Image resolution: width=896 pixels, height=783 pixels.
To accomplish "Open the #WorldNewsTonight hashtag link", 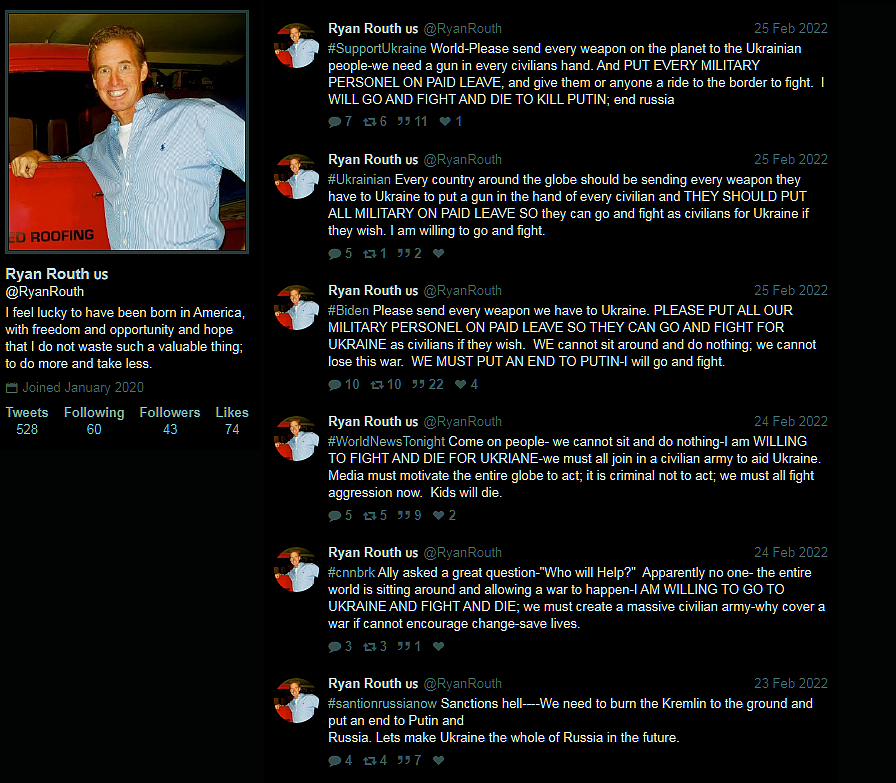I will pyautogui.click(x=386, y=441).
